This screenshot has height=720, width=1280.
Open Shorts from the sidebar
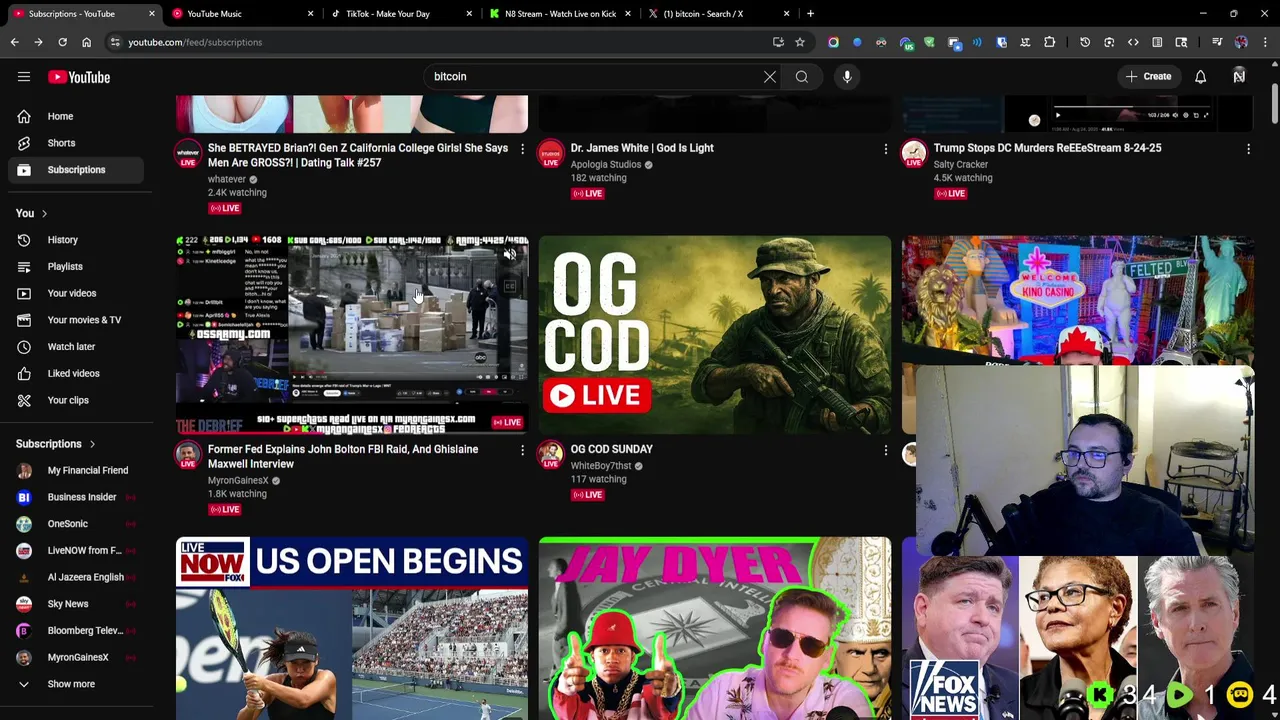pyautogui.click(x=76, y=143)
